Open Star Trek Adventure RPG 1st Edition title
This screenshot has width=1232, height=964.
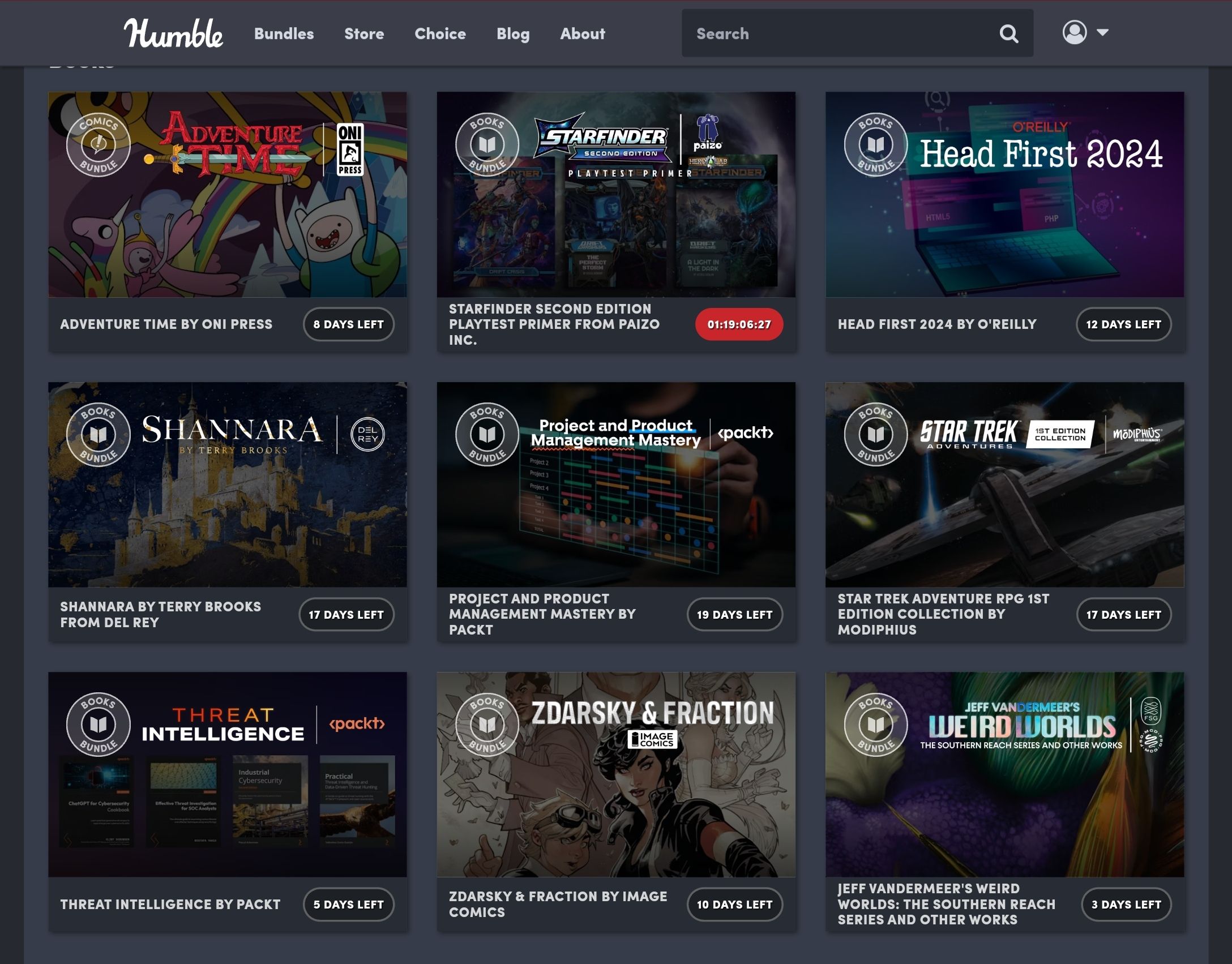click(943, 614)
